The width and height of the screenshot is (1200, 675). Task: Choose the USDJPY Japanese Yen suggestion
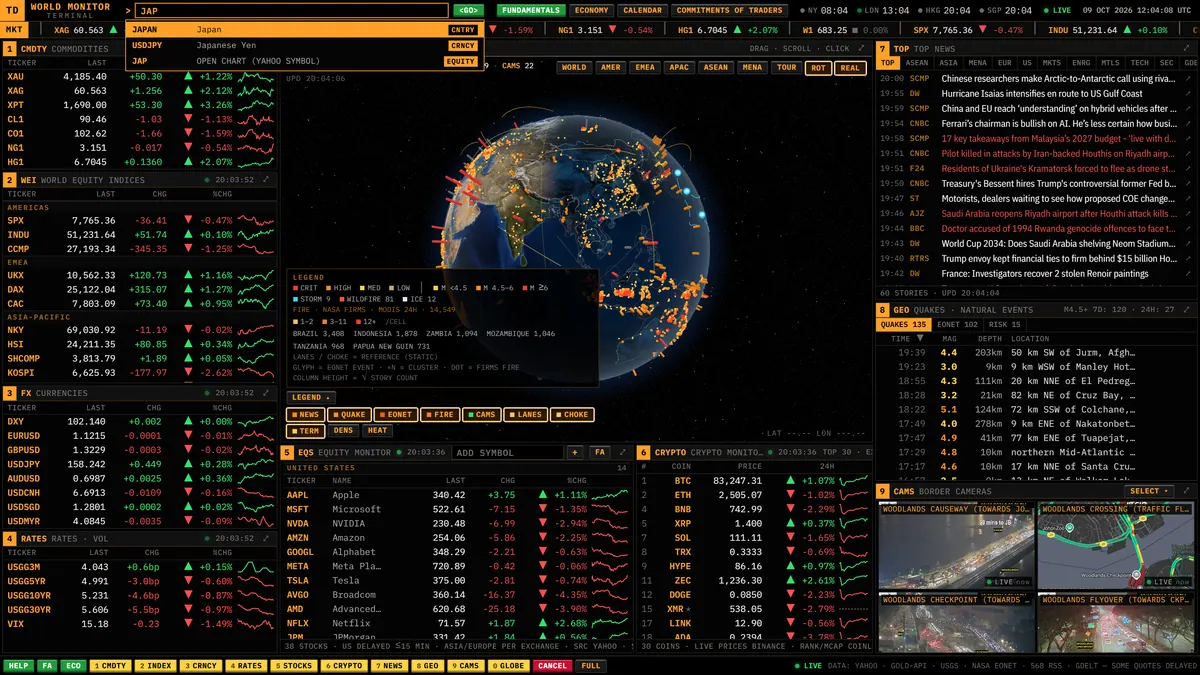pos(305,45)
